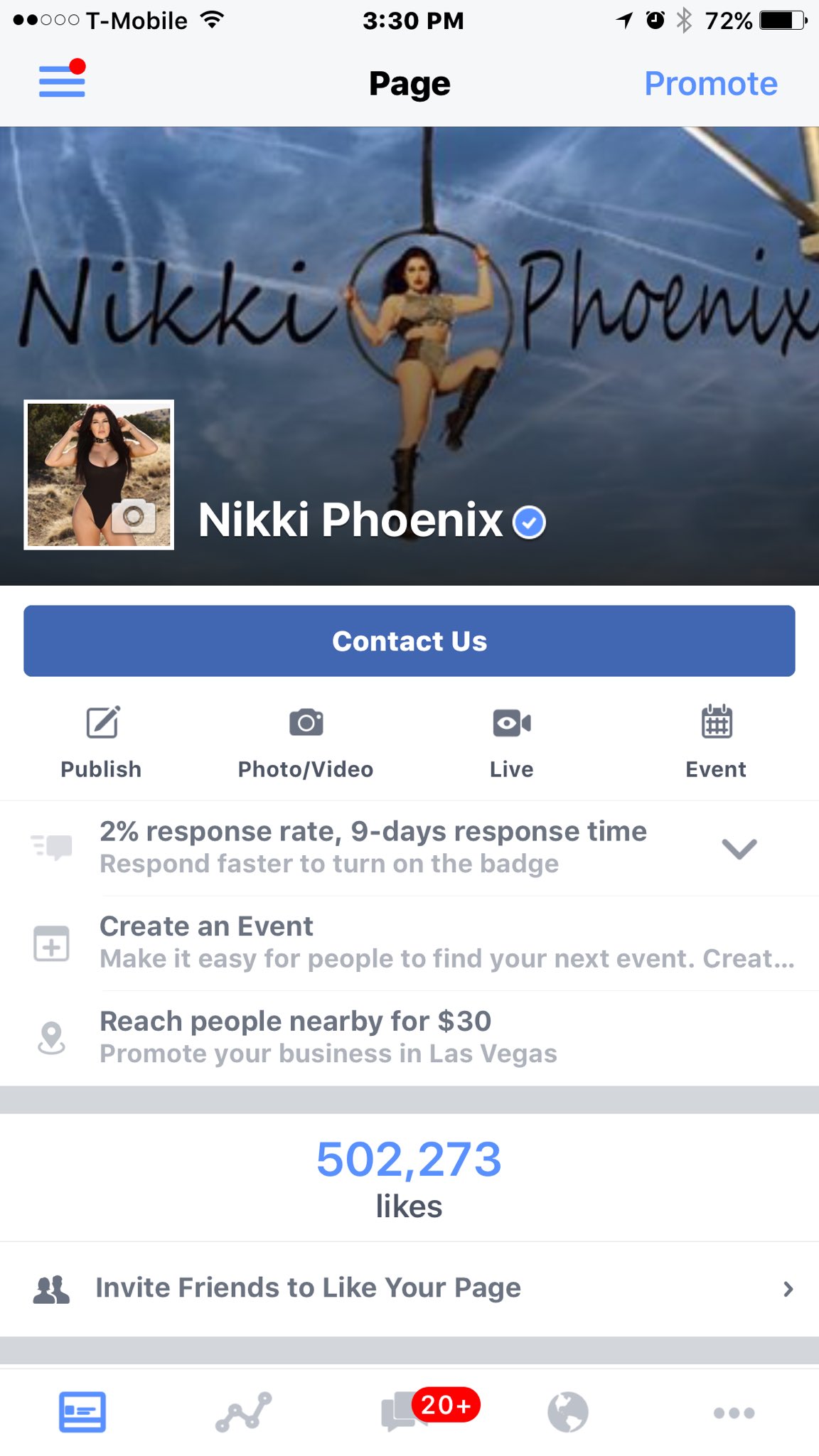819x1456 pixels.
Task: Switch to the Page feed tab
Action: [82, 1412]
